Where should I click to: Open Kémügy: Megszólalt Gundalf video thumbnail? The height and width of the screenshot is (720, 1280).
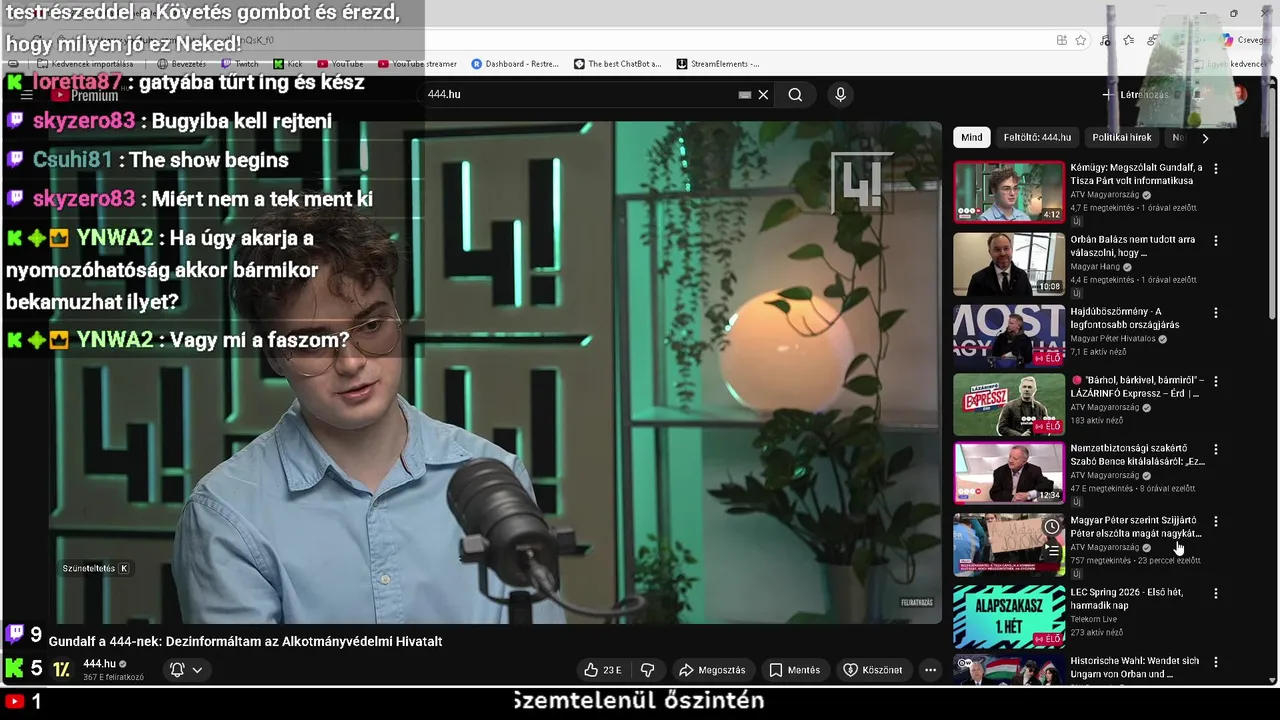pos(1009,192)
